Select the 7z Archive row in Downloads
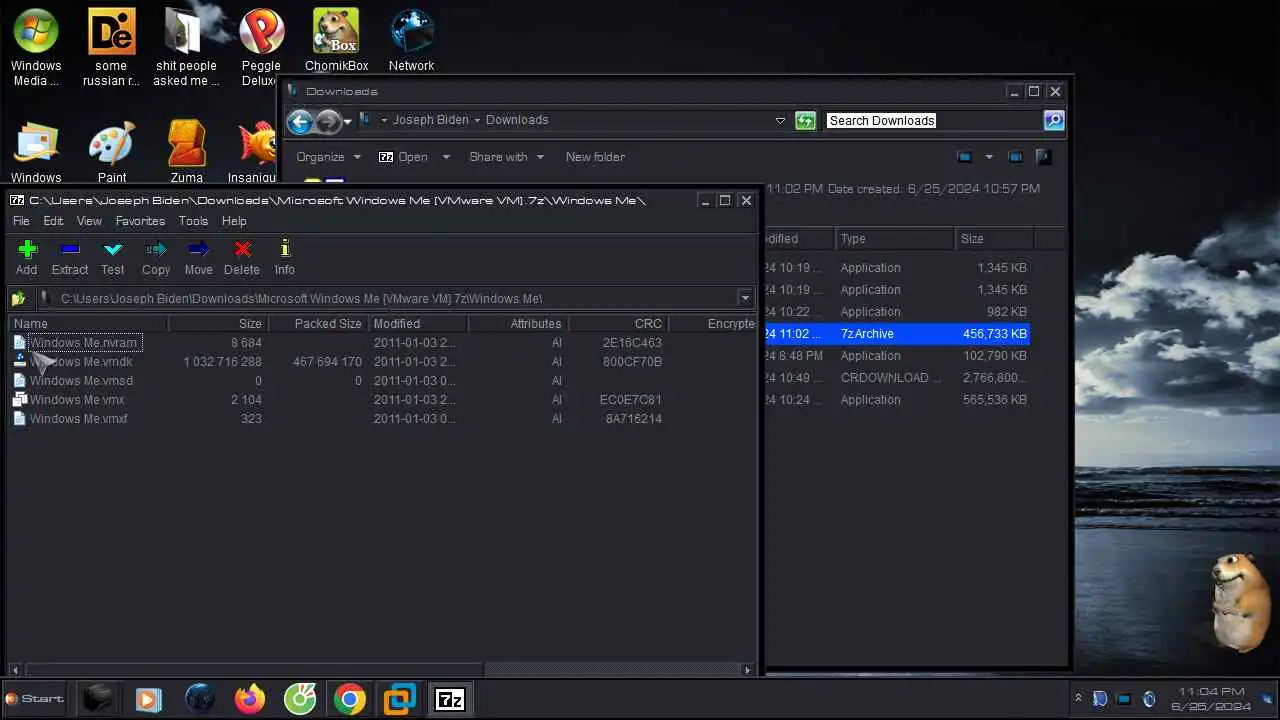 tap(897, 334)
